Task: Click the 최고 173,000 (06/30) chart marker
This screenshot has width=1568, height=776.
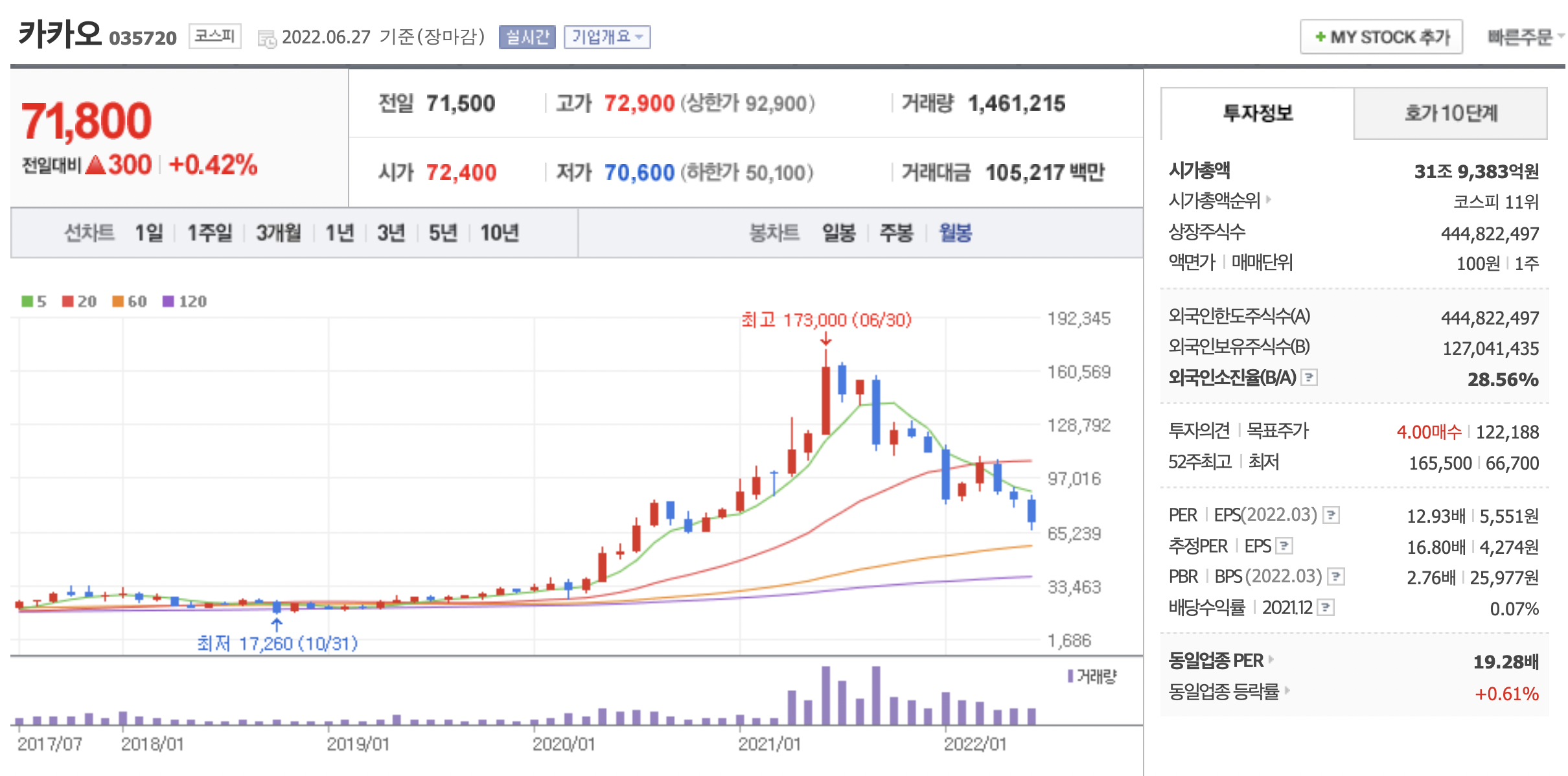Action: tap(826, 320)
